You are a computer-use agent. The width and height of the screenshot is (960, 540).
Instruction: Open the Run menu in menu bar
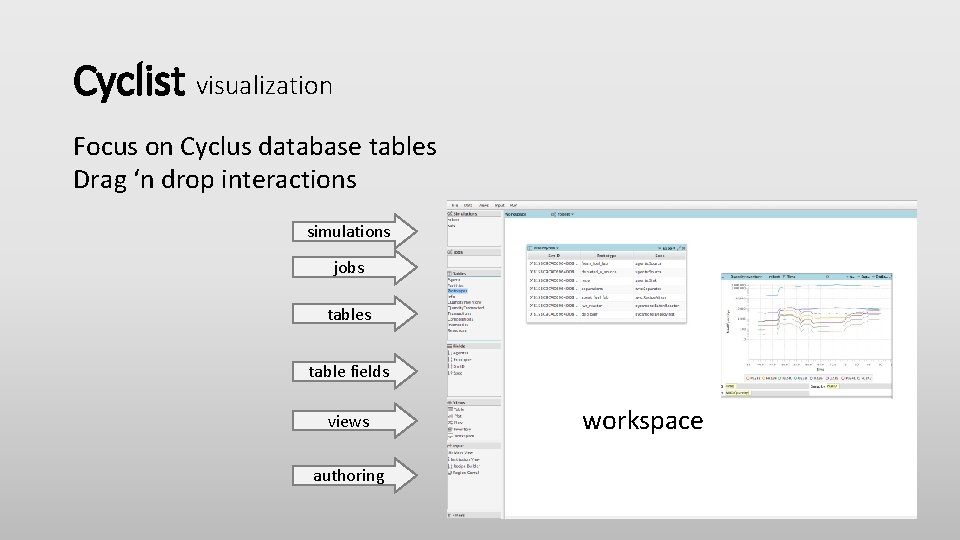point(513,205)
